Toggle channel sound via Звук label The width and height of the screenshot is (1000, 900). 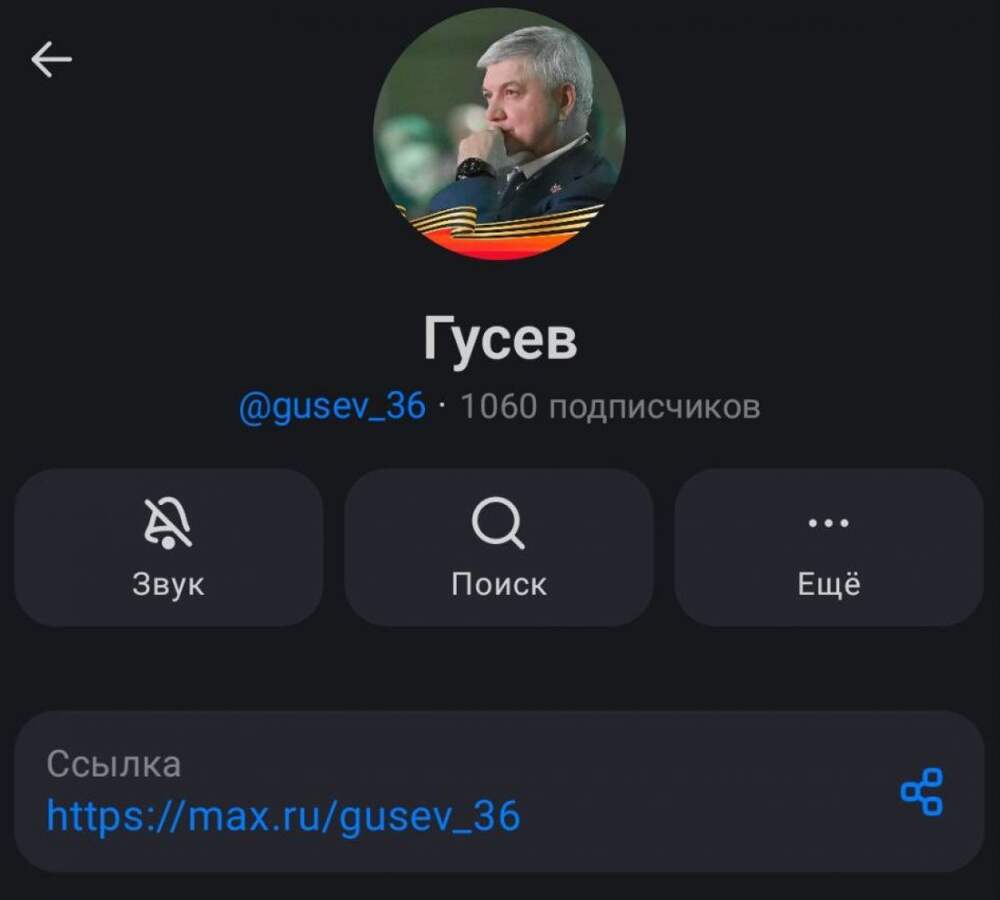168,584
